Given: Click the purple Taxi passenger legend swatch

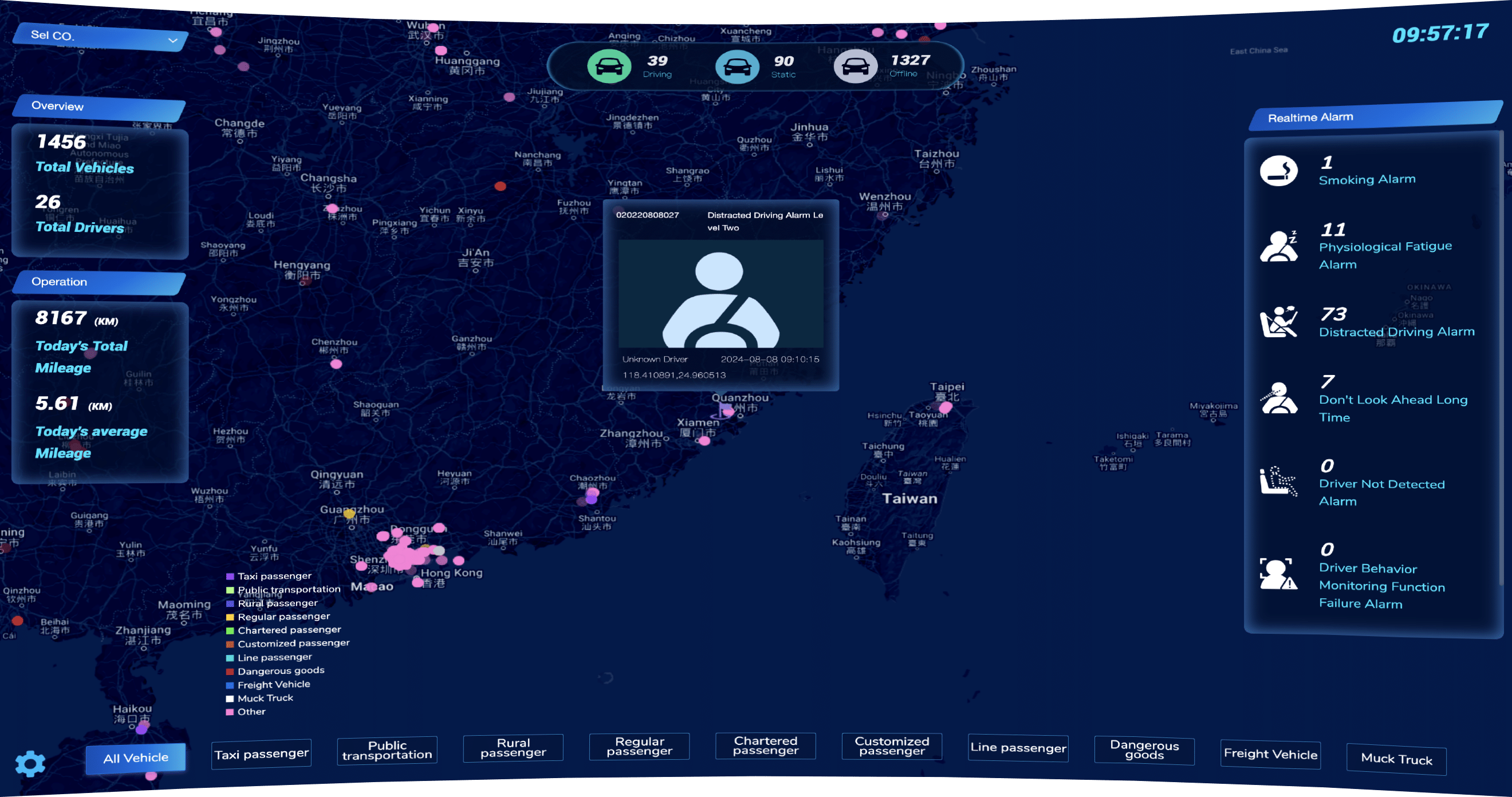Looking at the screenshot, I should 230,577.
